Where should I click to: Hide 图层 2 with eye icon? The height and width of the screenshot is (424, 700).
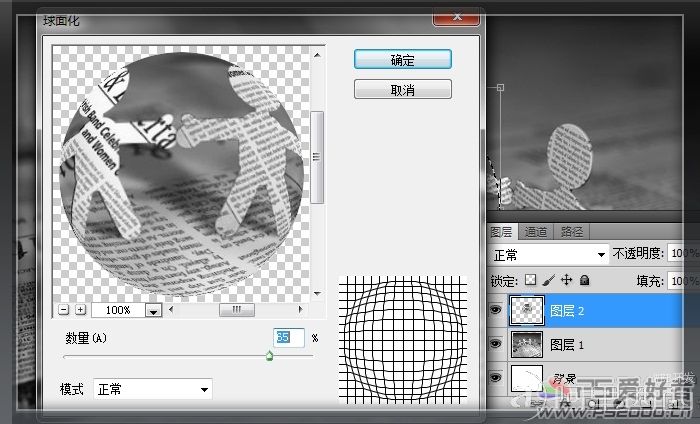tap(496, 310)
